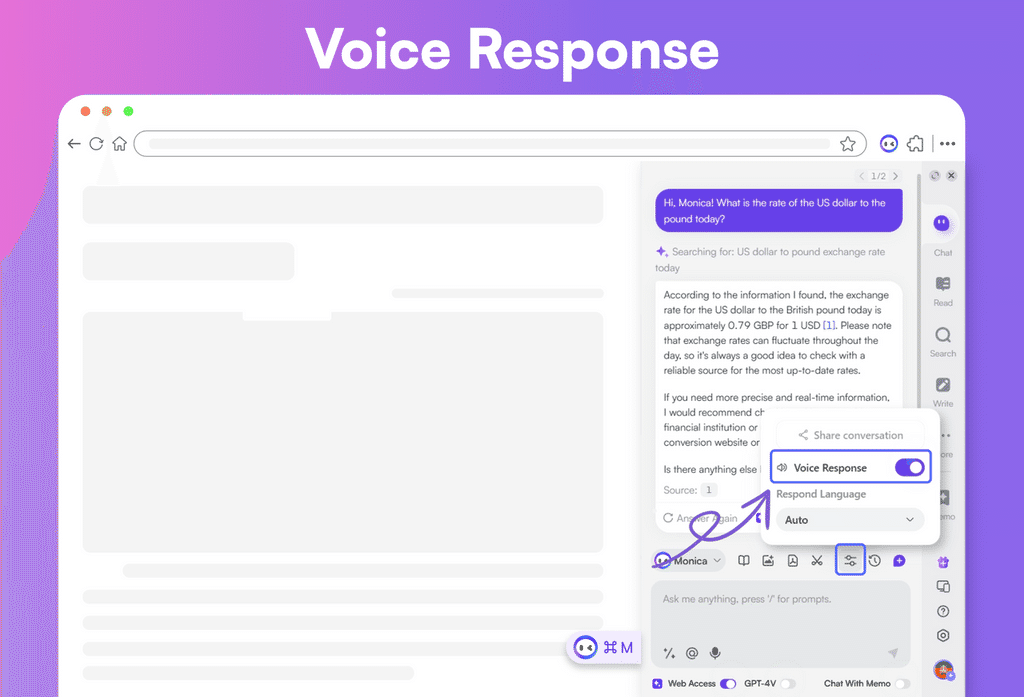
Task: Enable the GPT-4V toggle
Action: [x=788, y=684]
